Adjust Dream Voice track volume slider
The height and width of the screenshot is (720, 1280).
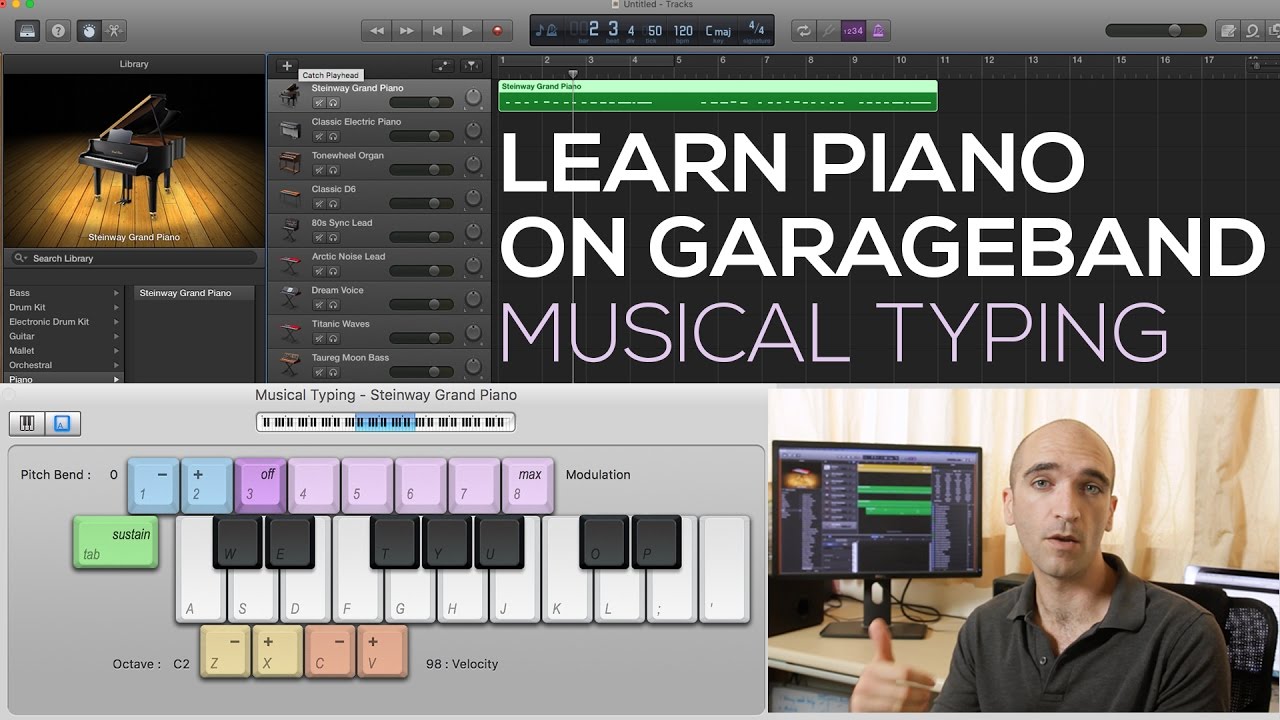click(x=421, y=304)
